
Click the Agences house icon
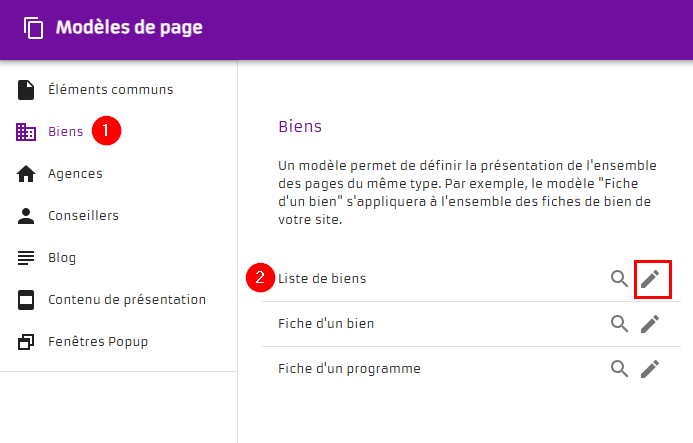[x=27, y=174]
